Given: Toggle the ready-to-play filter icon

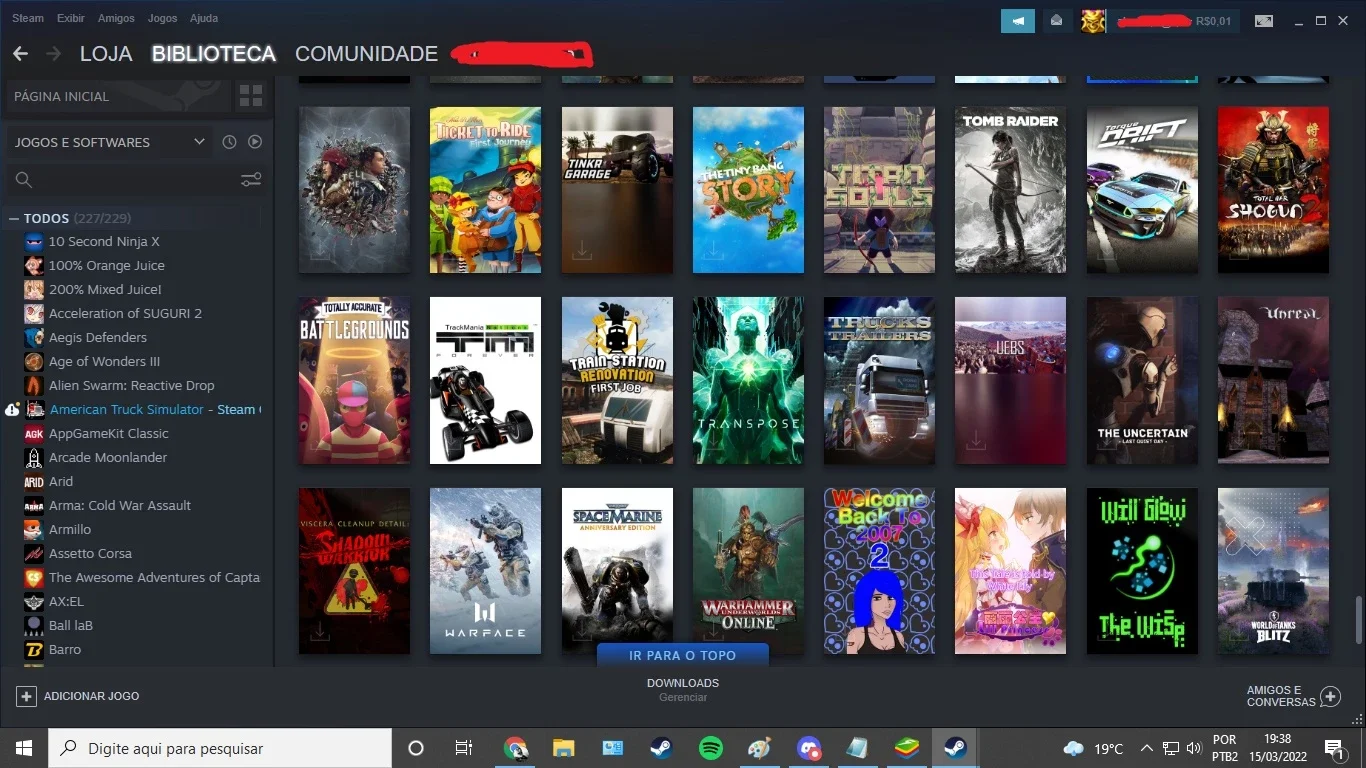Looking at the screenshot, I should [255, 142].
